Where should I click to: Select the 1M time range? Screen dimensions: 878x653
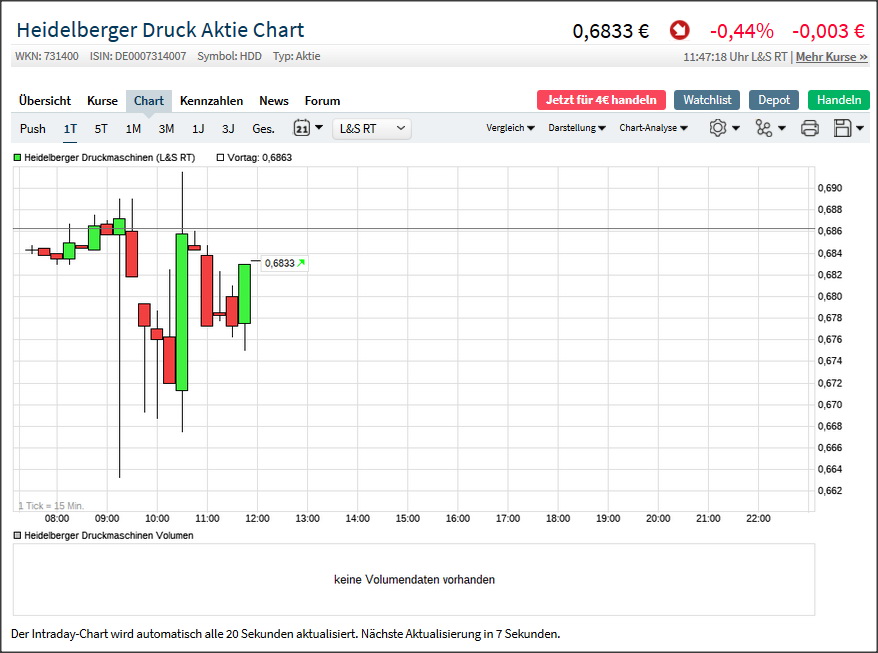(x=133, y=128)
